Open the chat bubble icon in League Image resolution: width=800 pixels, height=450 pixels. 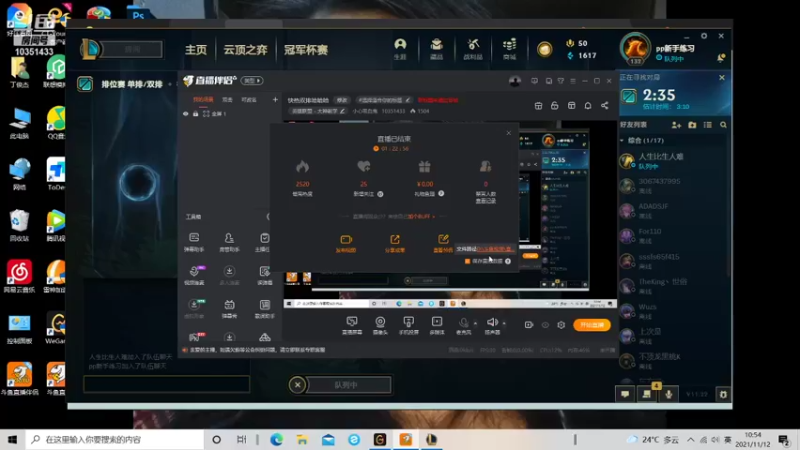[x=625, y=394]
